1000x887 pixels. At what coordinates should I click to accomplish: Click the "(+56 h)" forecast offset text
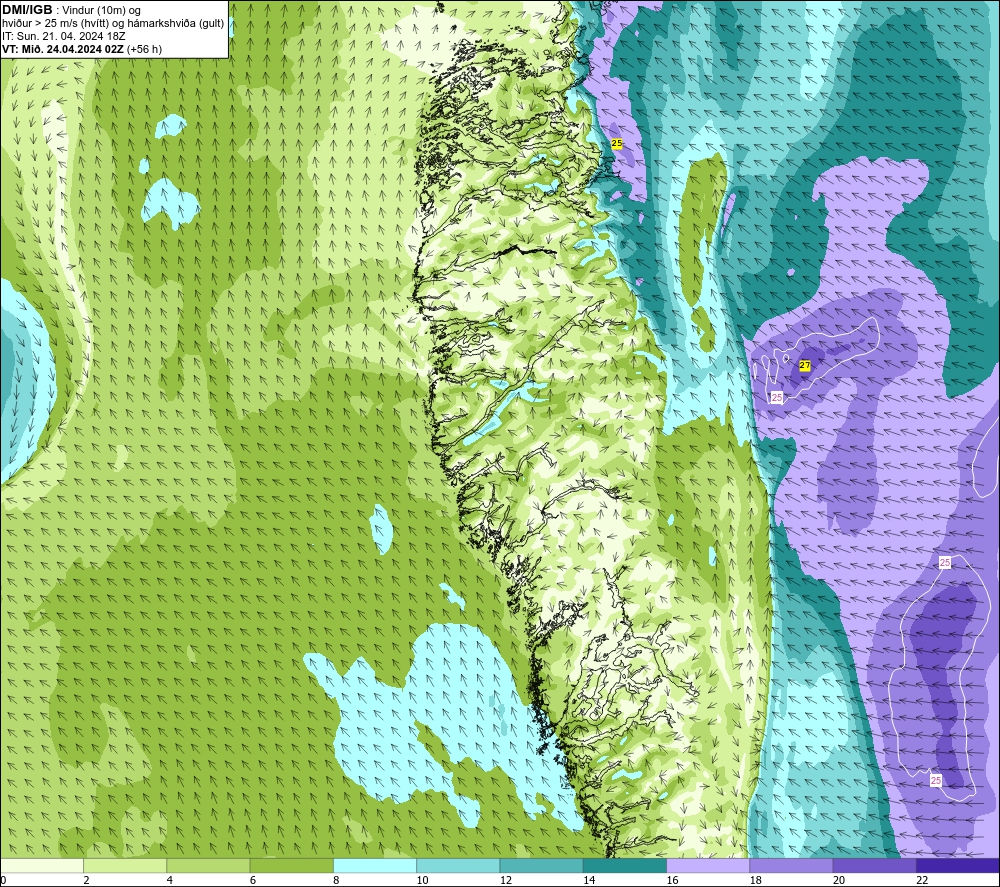[144, 49]
